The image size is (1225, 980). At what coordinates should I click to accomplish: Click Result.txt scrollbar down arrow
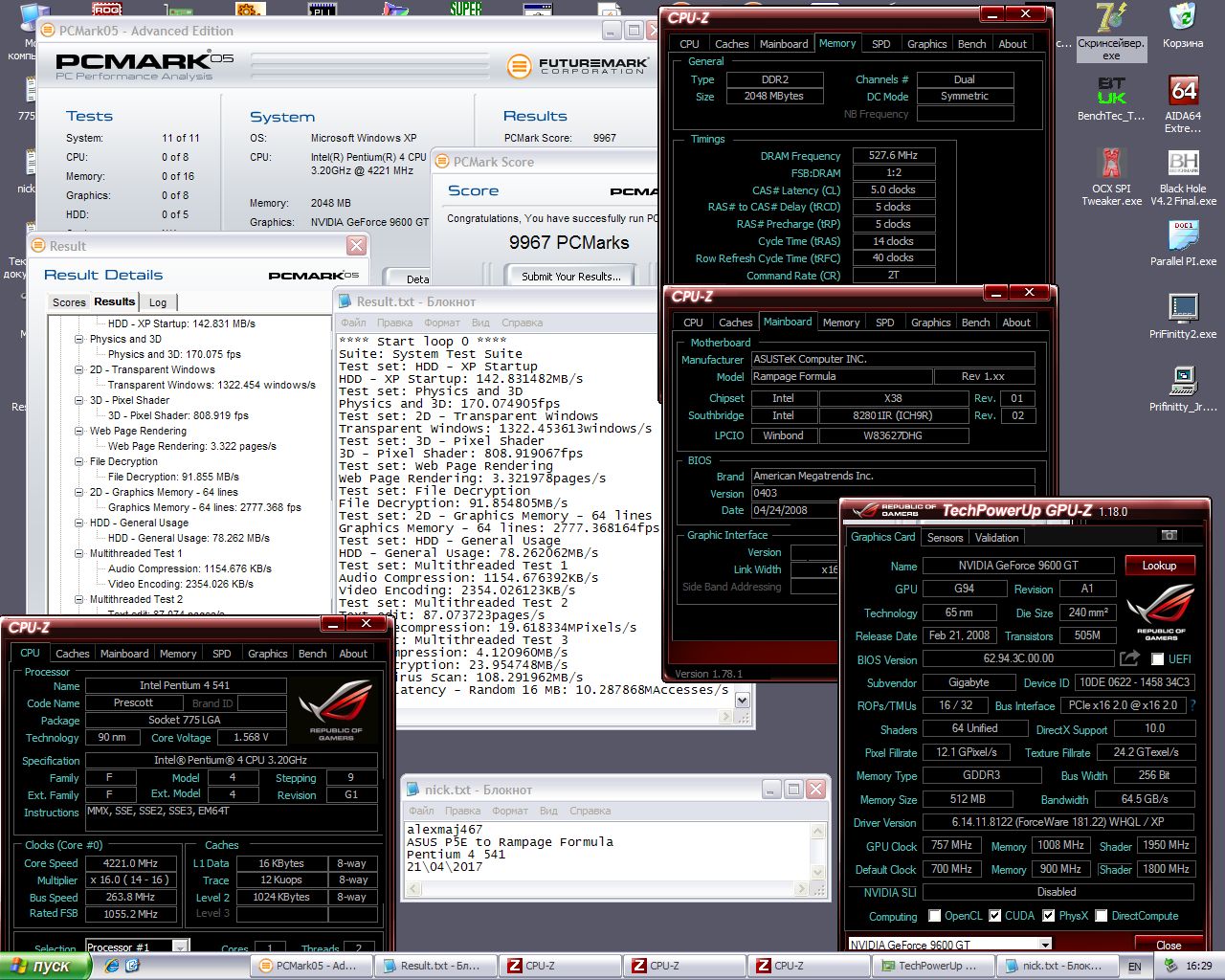click(x=742, y=700)
